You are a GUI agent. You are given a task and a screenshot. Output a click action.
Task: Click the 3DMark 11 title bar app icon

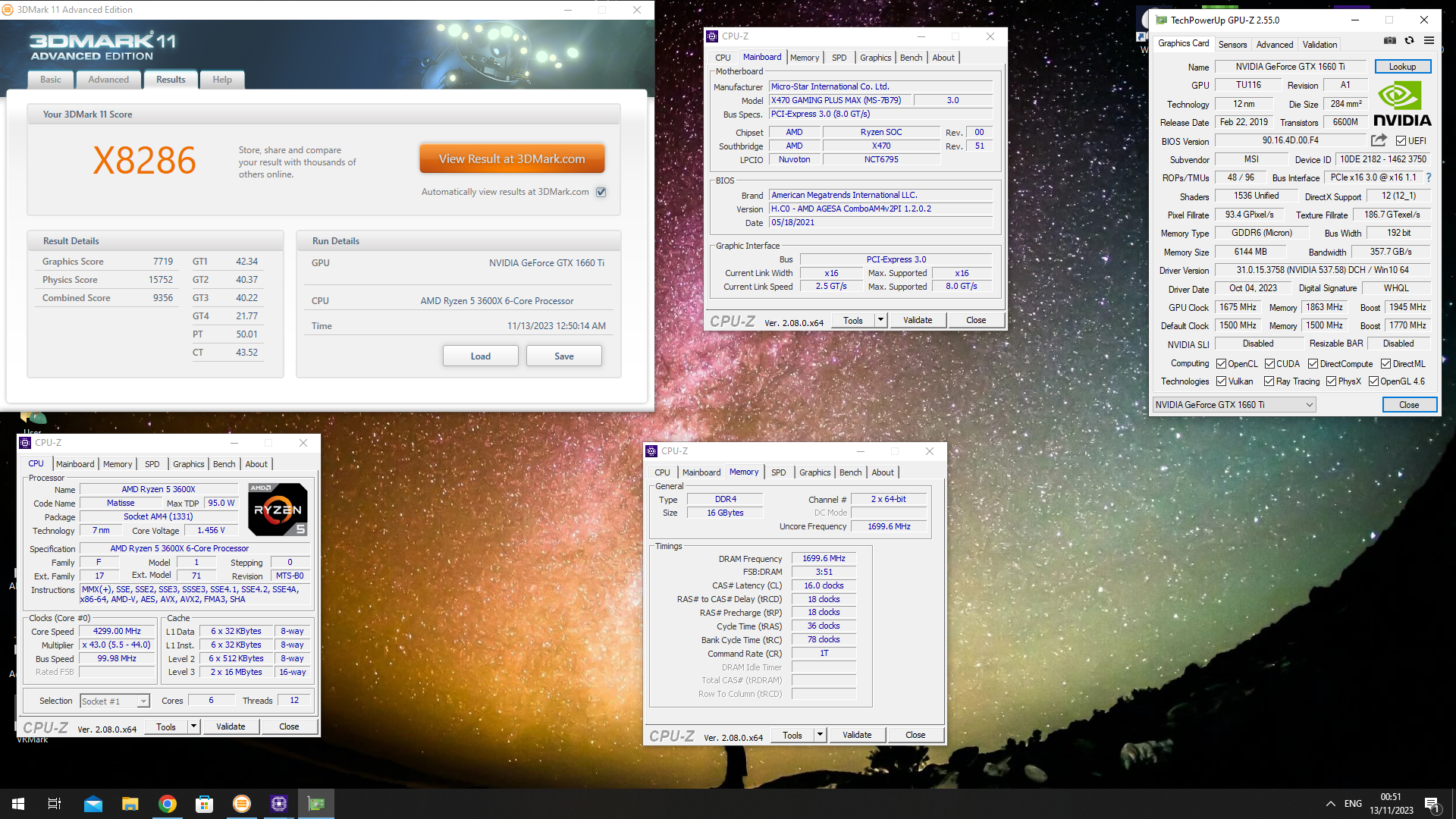8,10
